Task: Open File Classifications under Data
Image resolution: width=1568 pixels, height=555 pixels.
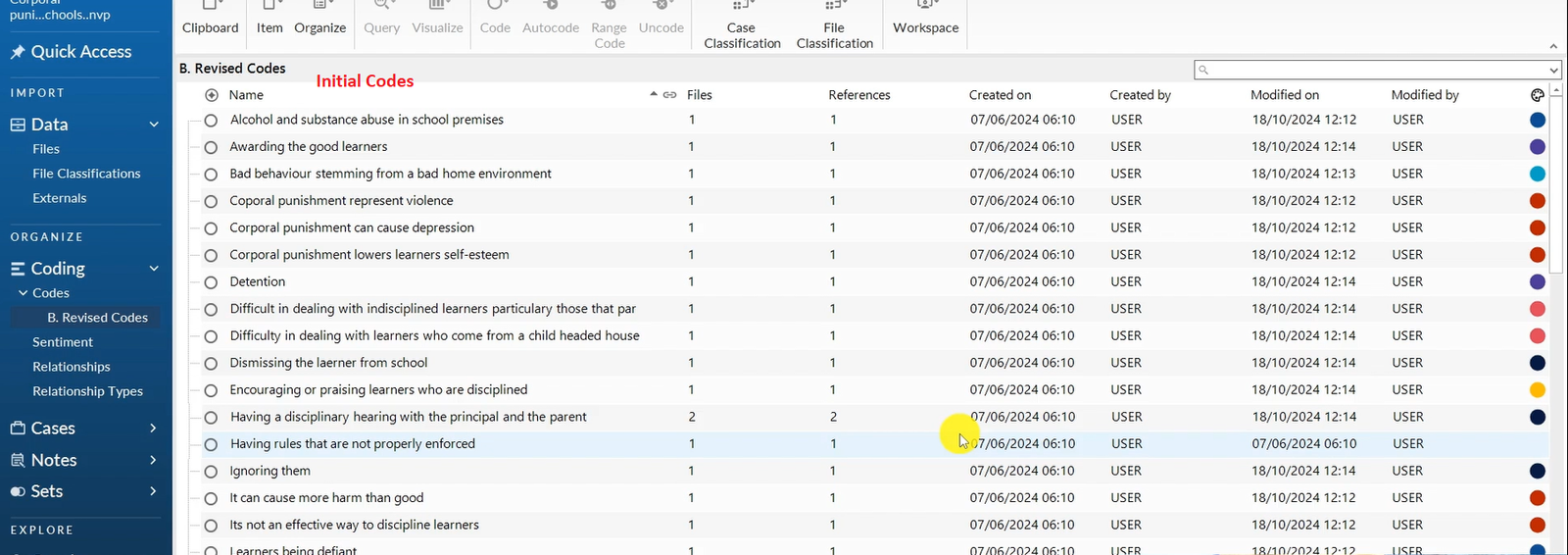Action: 86,174
